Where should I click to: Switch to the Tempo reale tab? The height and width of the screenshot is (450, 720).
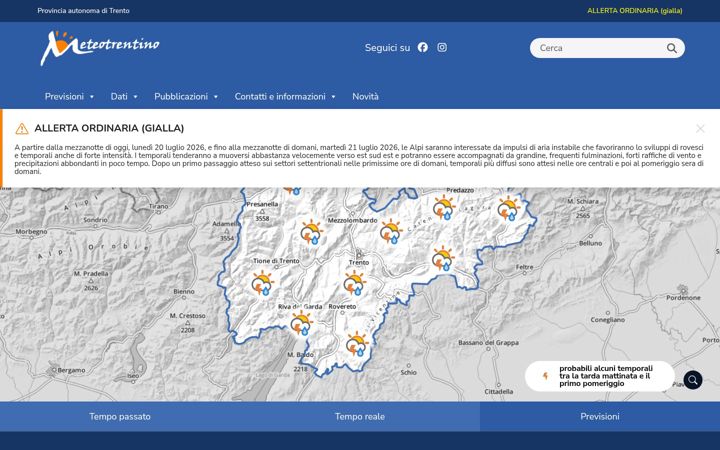(360, 416)
